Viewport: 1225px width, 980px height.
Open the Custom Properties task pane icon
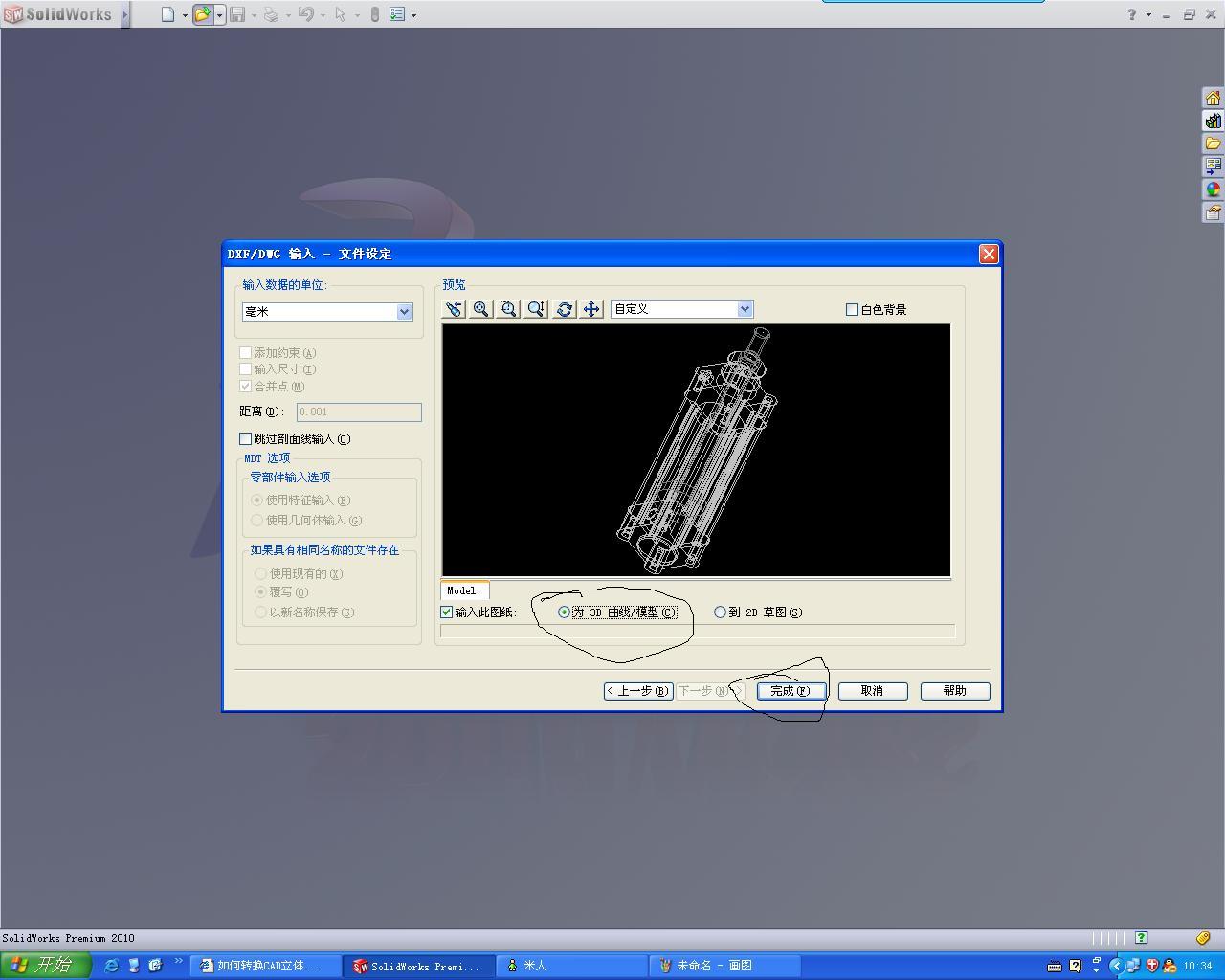tap(1213, 212)
